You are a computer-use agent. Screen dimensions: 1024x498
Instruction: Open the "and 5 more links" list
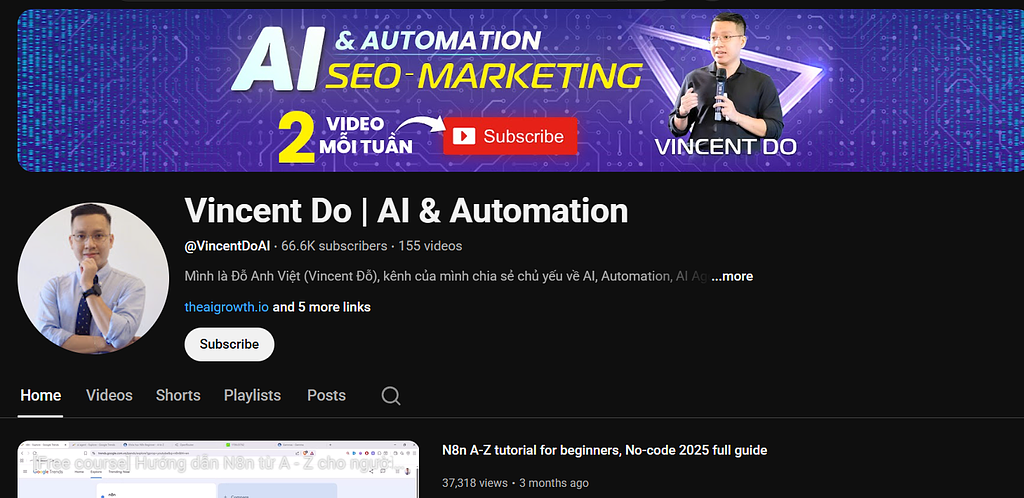point(322,307)
